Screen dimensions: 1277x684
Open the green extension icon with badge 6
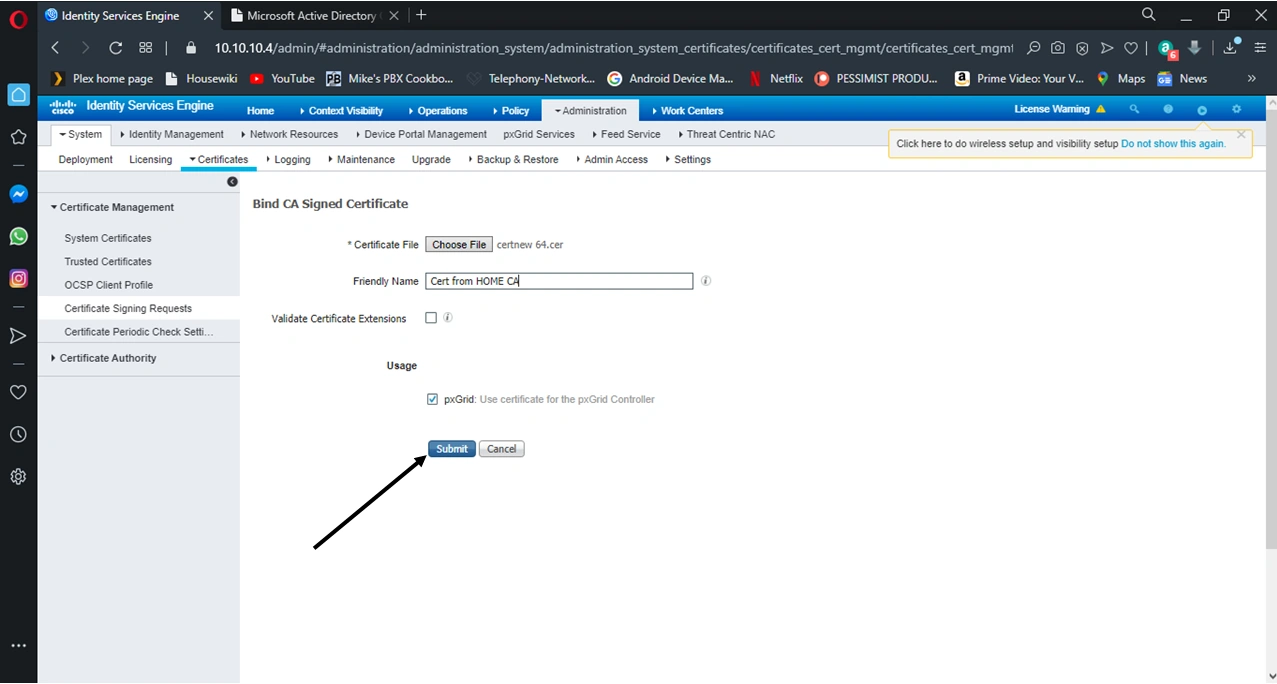(1167, 48)
